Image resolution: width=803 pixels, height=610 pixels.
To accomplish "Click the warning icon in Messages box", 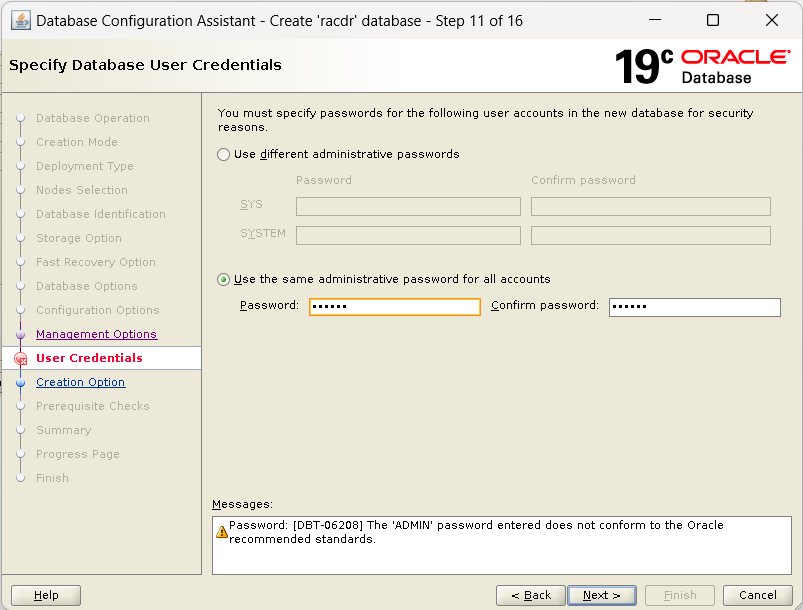I will click(222, 532).
